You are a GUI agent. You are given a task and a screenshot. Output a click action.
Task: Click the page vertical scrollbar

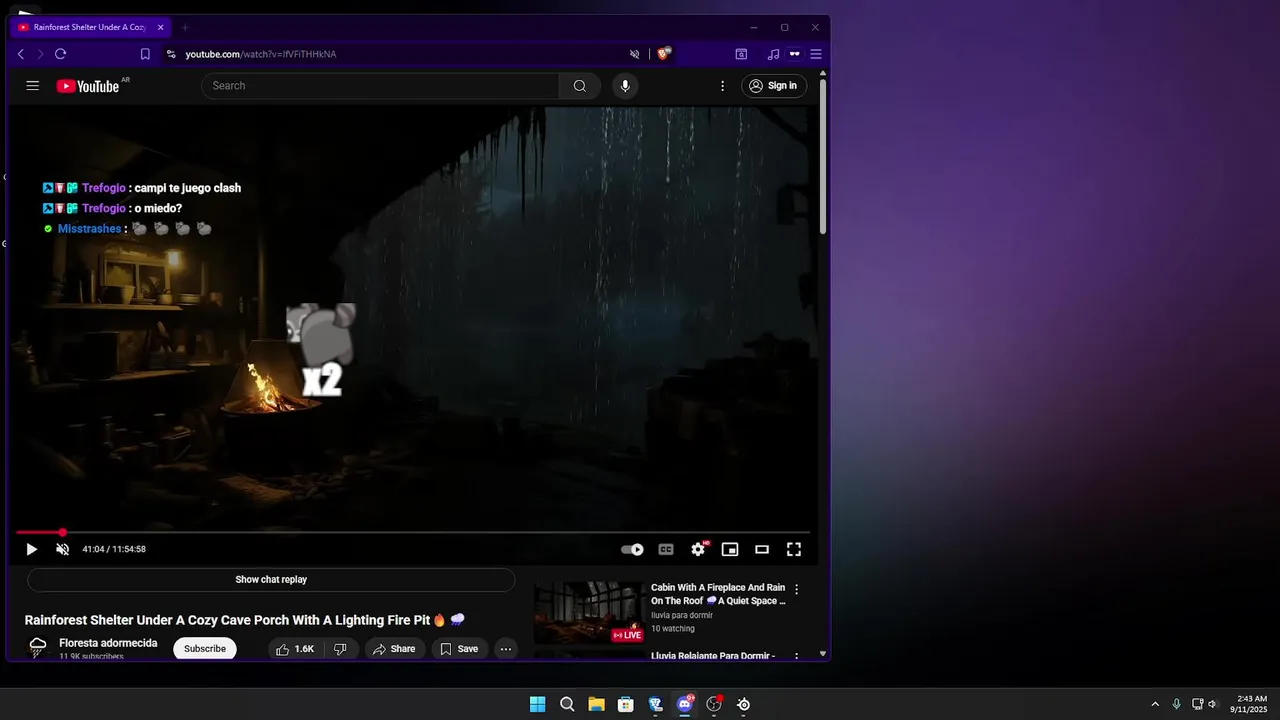(823, 155)
